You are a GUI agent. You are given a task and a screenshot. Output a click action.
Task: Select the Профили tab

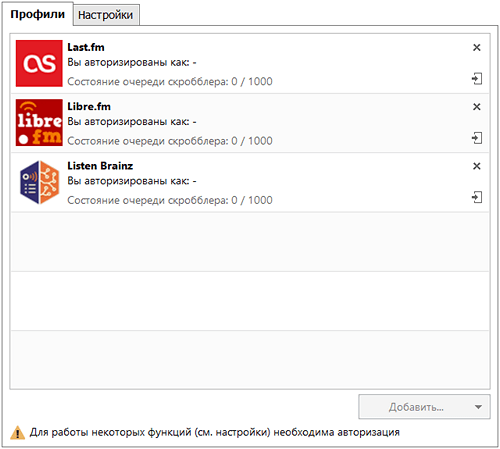pyautogui.click(x=38, y=14)
